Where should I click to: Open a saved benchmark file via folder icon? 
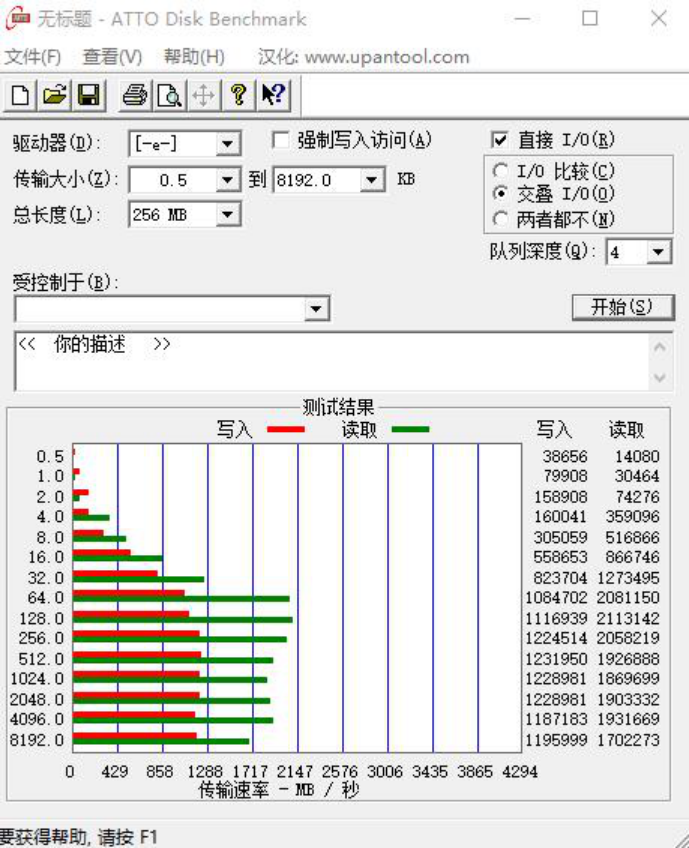(54, 95)
